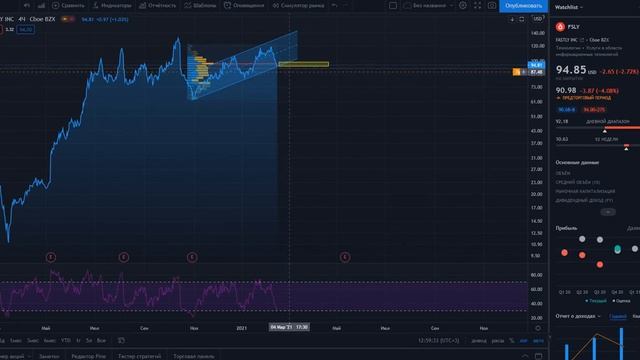Click the FSLY symbol logo icon
Viewport: 640px width, 360px height.
click(x=560, y=27)
